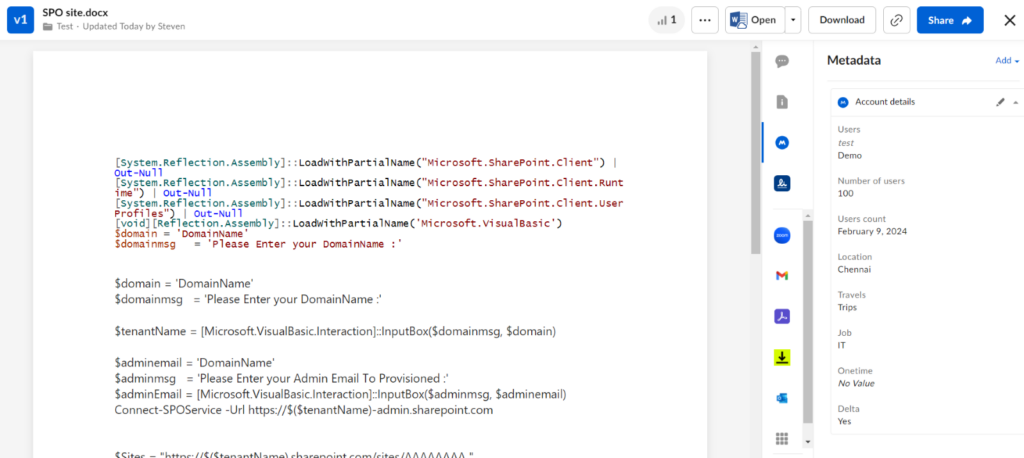Open the Gmail integration icon
Screen dimensions: 1024x458
pyautogui.click(x=782, y=276)
